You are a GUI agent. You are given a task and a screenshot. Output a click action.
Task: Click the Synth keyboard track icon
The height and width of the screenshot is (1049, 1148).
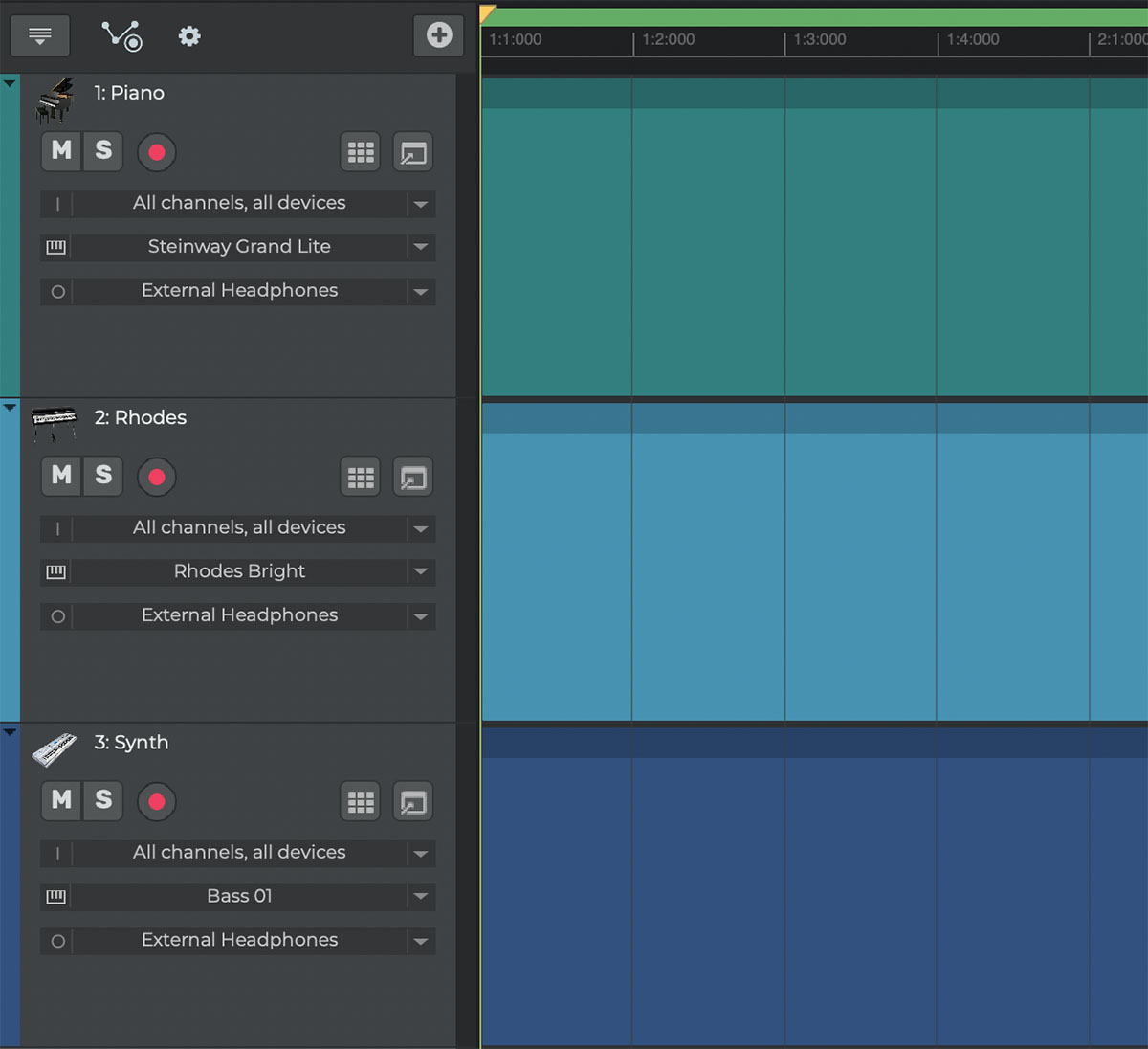coord(55,749)
